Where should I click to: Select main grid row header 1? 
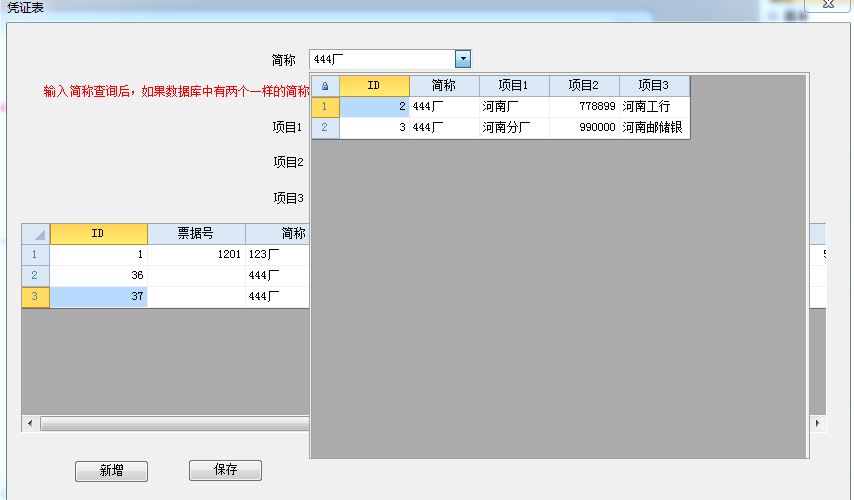click(x=35, y=254)
